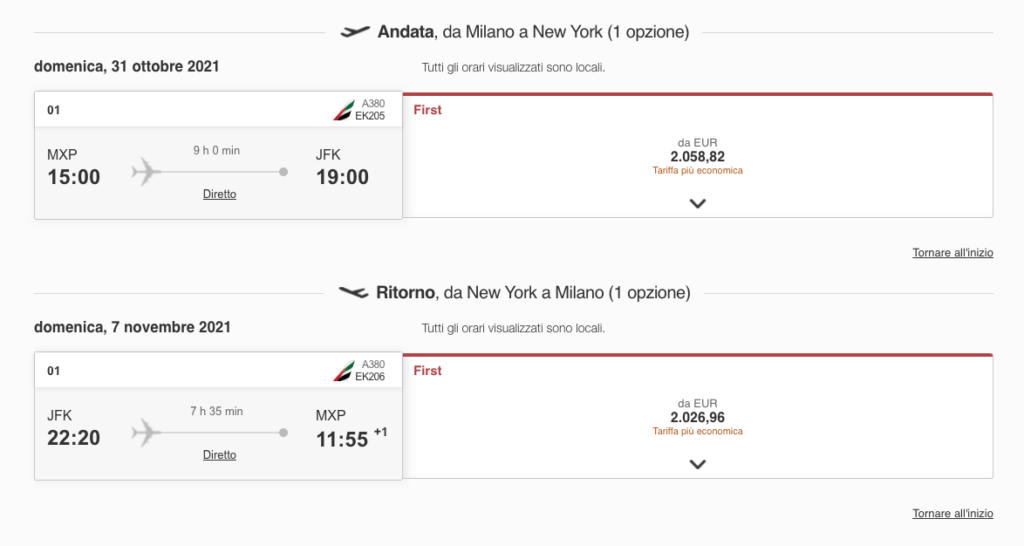The width and height of the screenshot is (1024, 546).
Task: Click the grey airplane icon on MXP–JFK route
Action: tap(146, 172)
